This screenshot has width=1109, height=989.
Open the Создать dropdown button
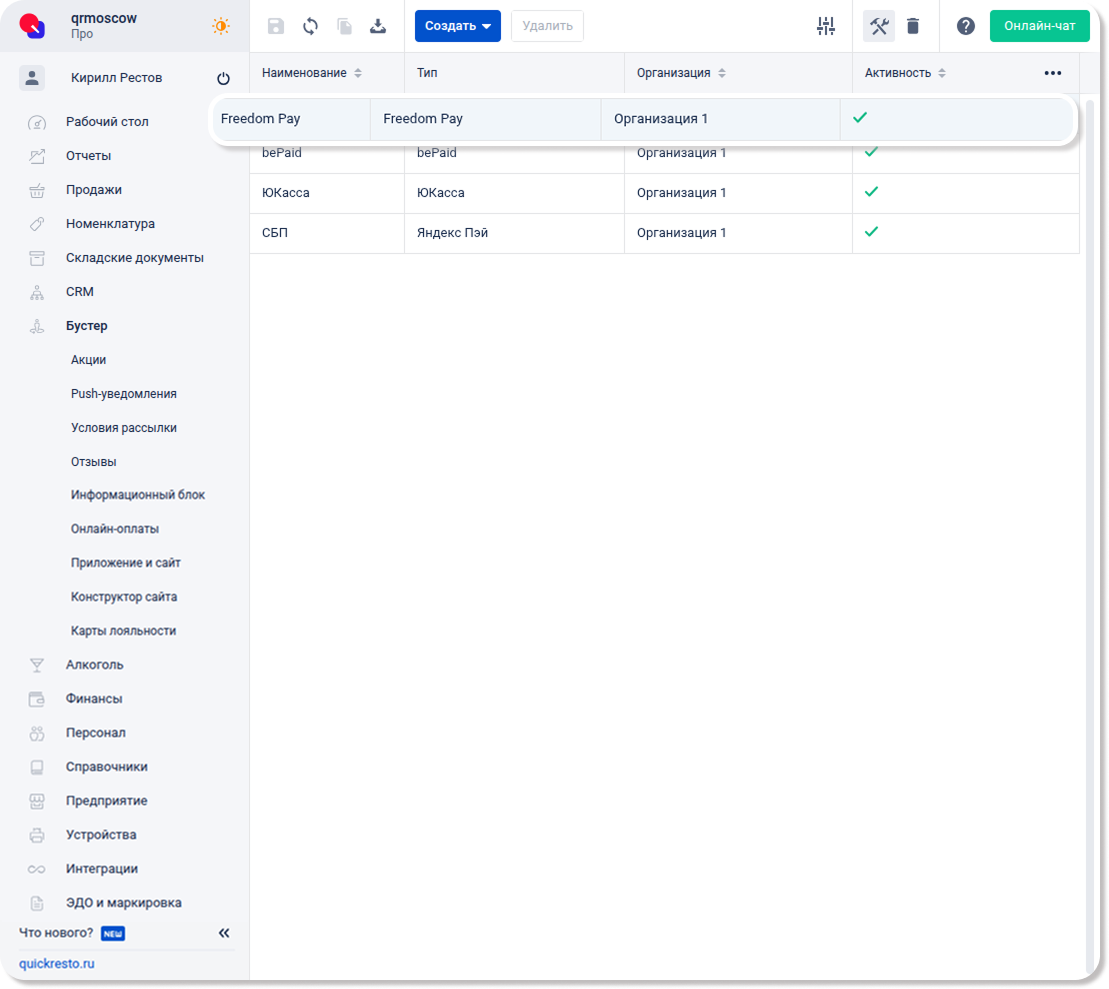[x=457, y=26]
